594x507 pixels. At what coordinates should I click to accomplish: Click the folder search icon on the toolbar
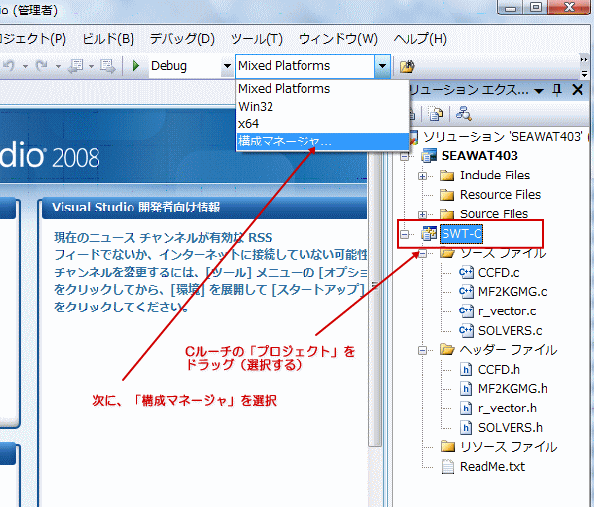coord(407,66)
